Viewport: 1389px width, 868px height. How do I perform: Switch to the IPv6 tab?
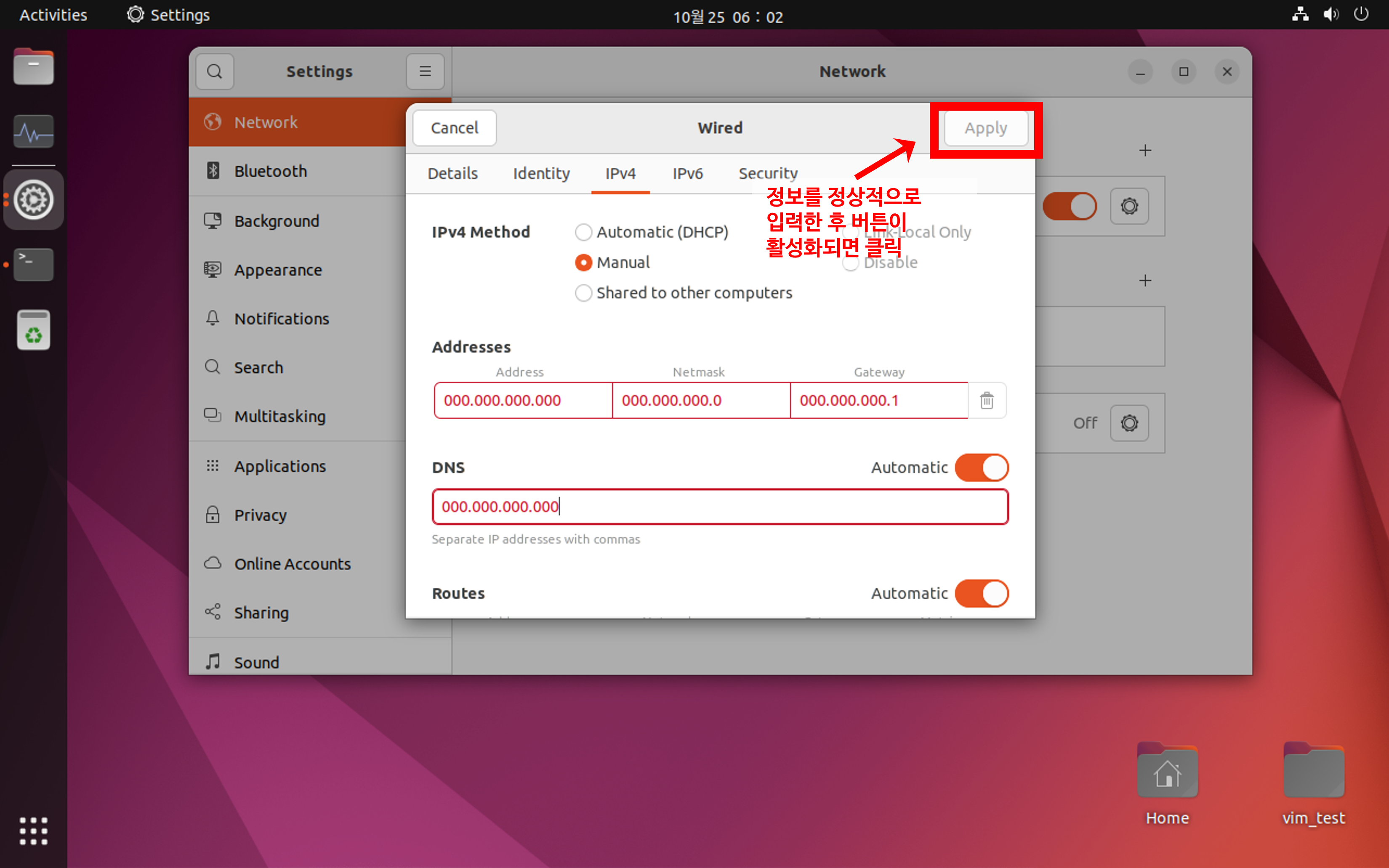click(687, 173)
